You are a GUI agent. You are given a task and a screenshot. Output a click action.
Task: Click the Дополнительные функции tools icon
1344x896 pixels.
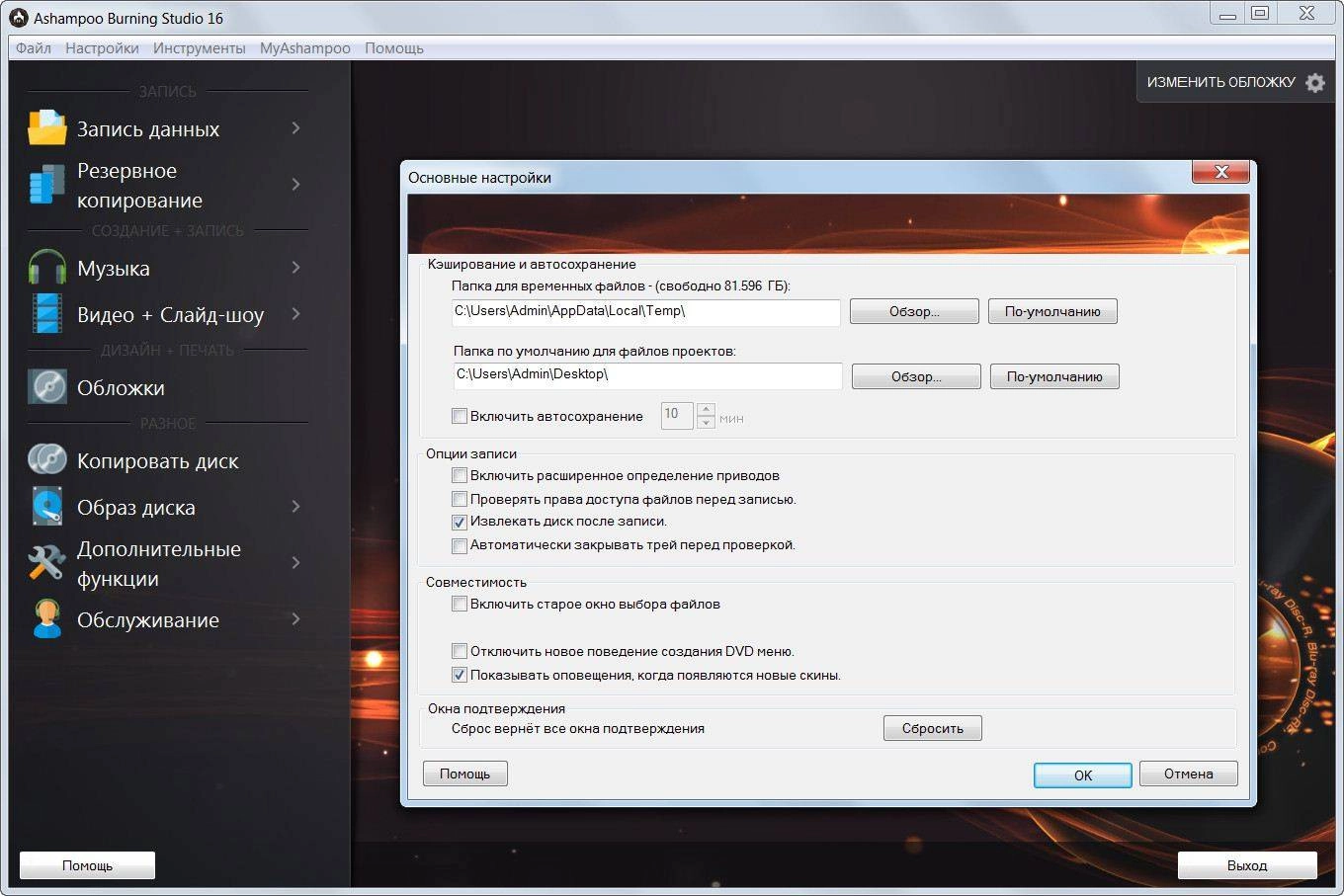point(46,563)
